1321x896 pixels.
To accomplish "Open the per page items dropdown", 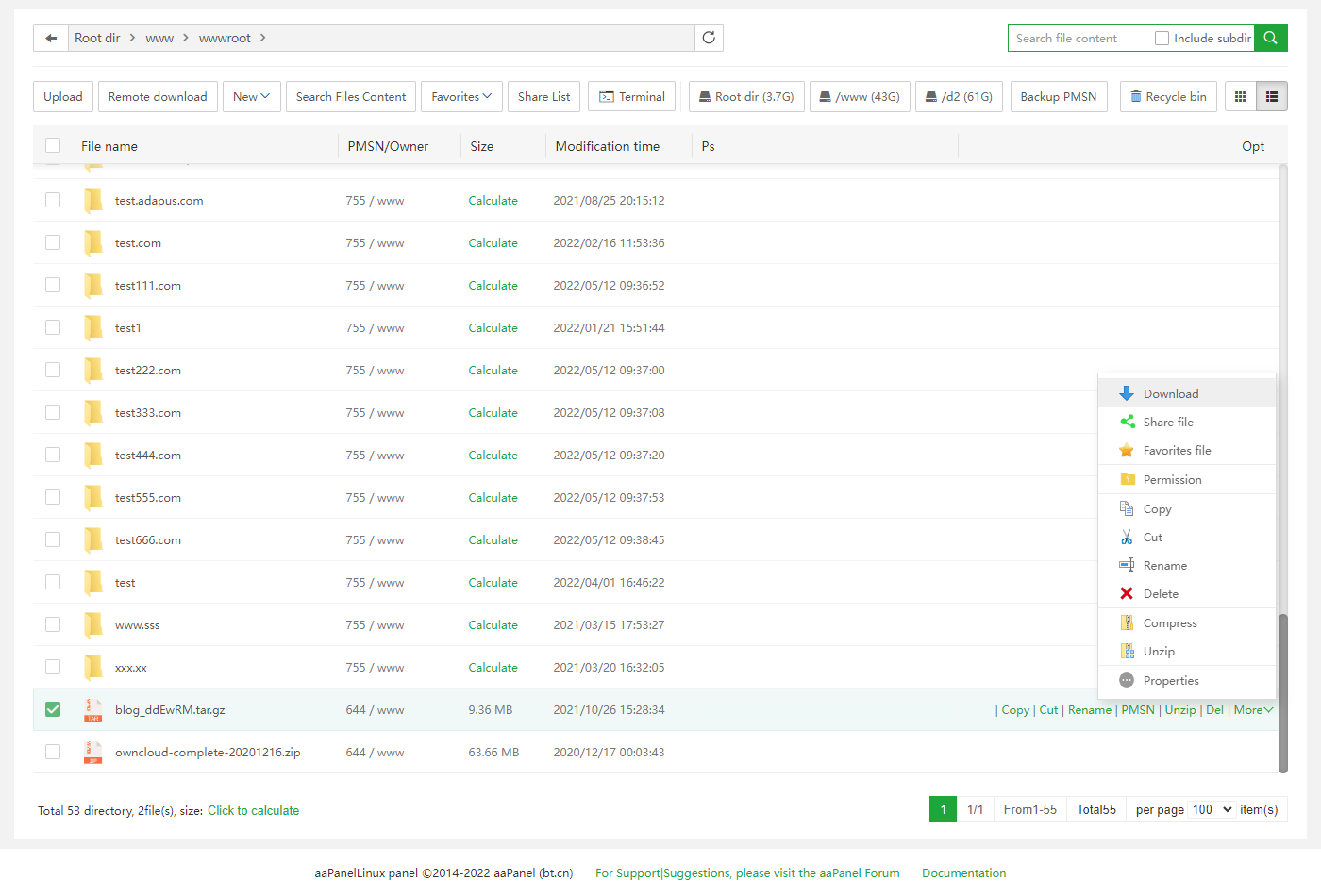I will click(x=1212, y=809).
